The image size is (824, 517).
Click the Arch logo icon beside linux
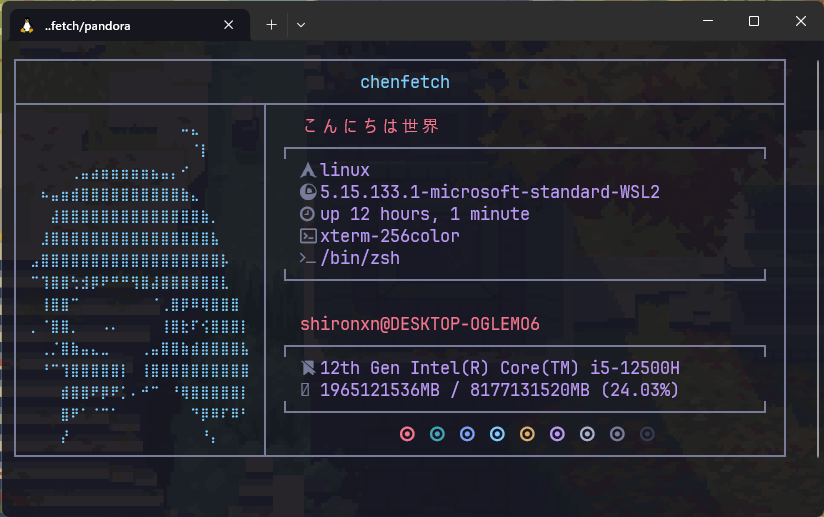pyautogui.click(x=308, y=170)
